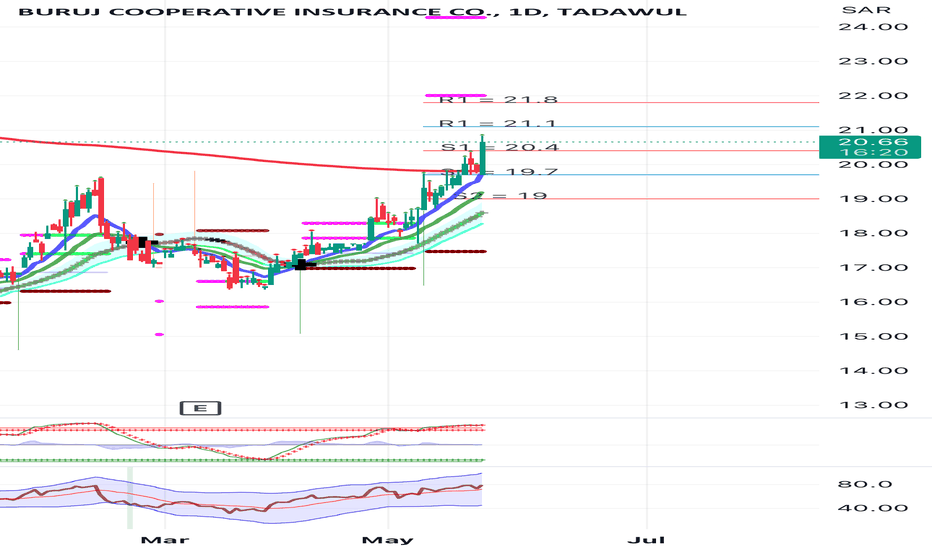Click the latest tall green candlestick
The height and width of the screenshot is (550, 932).
(482, 155)
